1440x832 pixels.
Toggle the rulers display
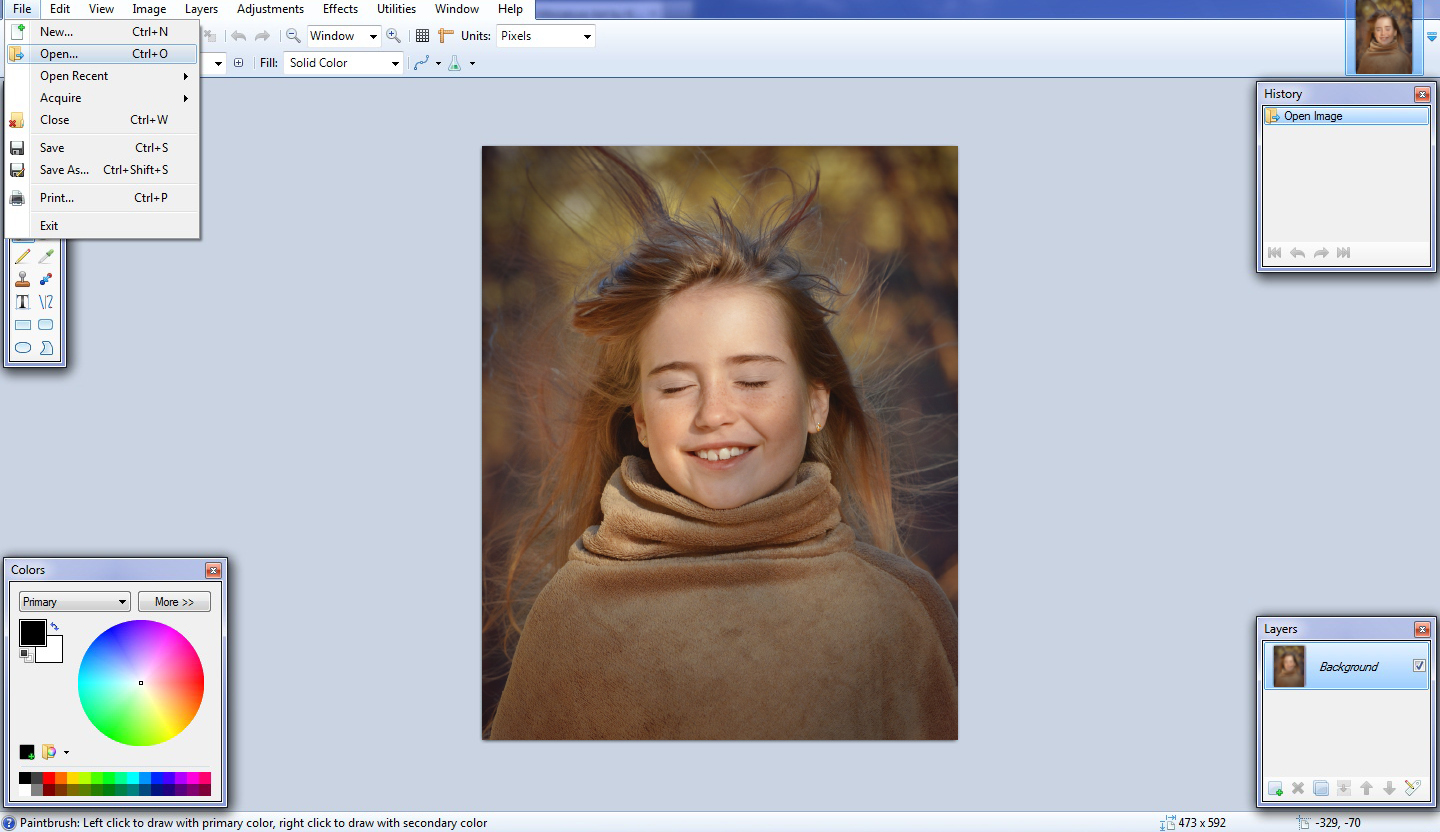point(446,35)
